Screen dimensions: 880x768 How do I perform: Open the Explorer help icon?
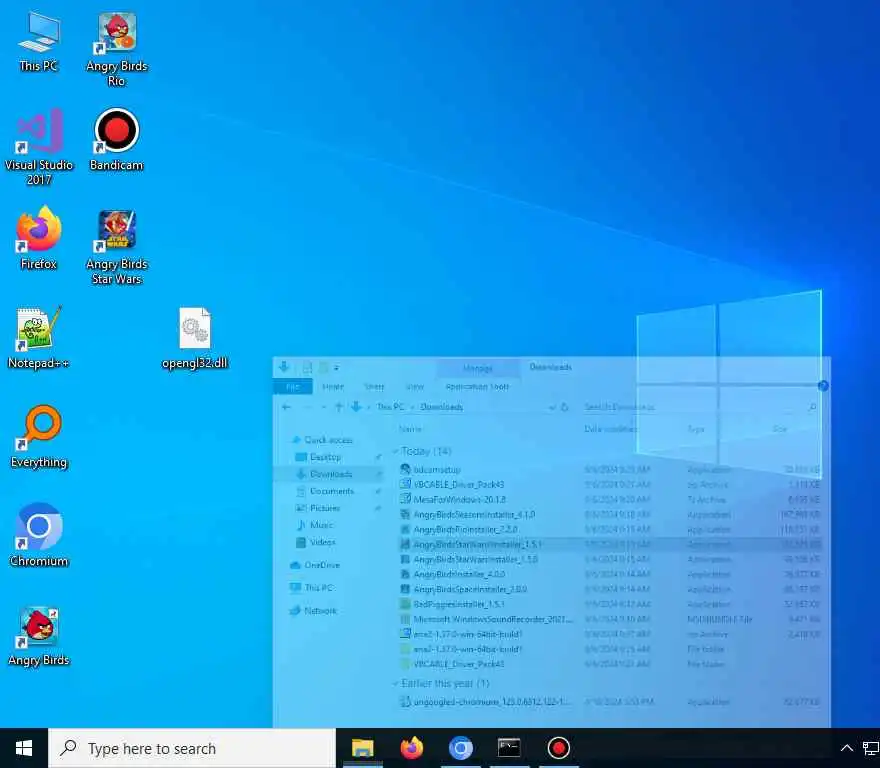[x=823, y=386]
